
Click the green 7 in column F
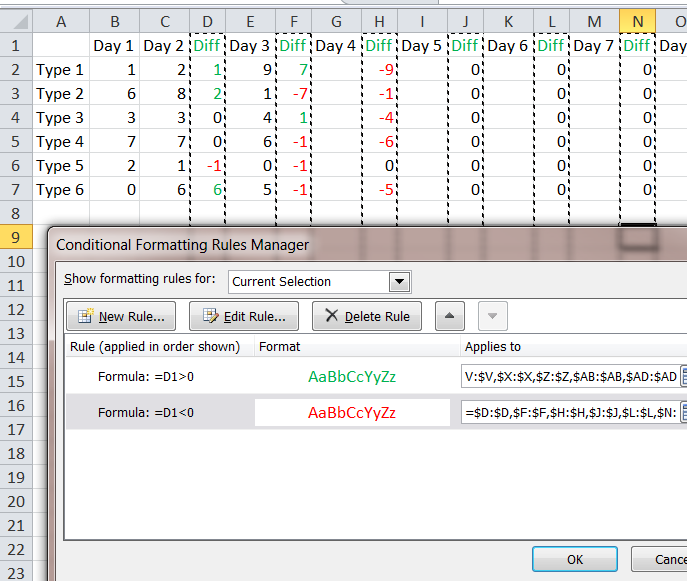[294, 70]
